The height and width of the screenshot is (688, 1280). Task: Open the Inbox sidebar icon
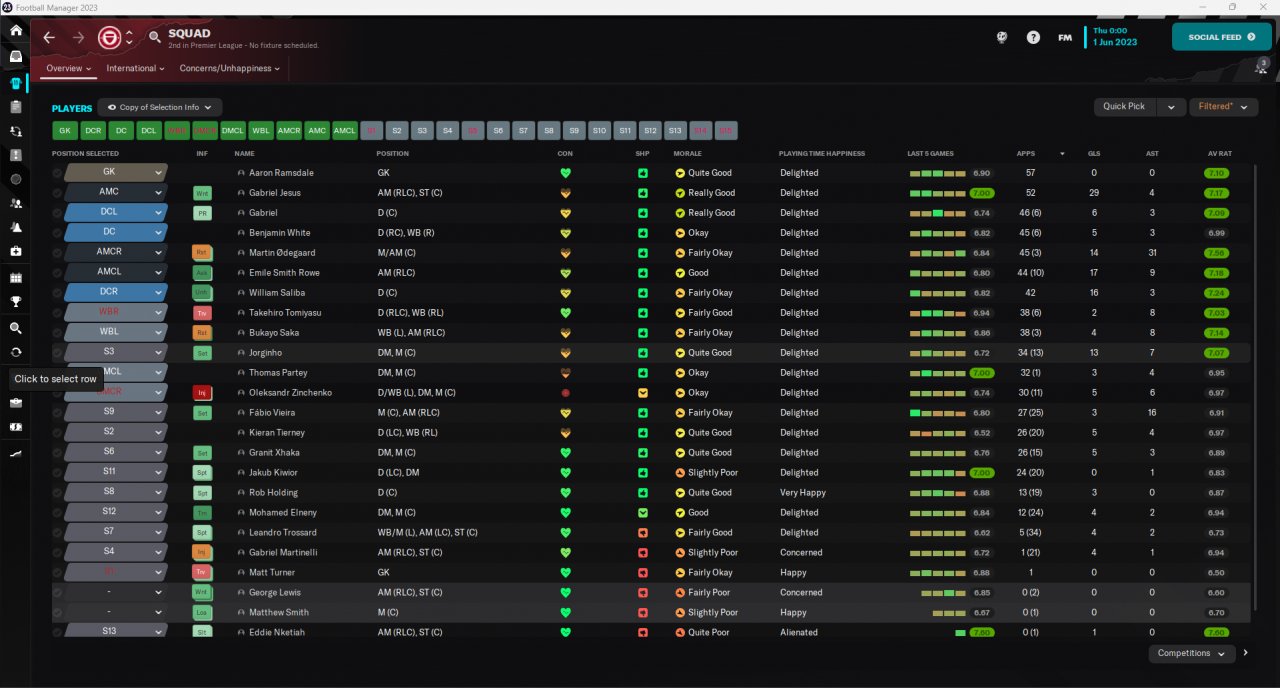[x=16, y=57]
